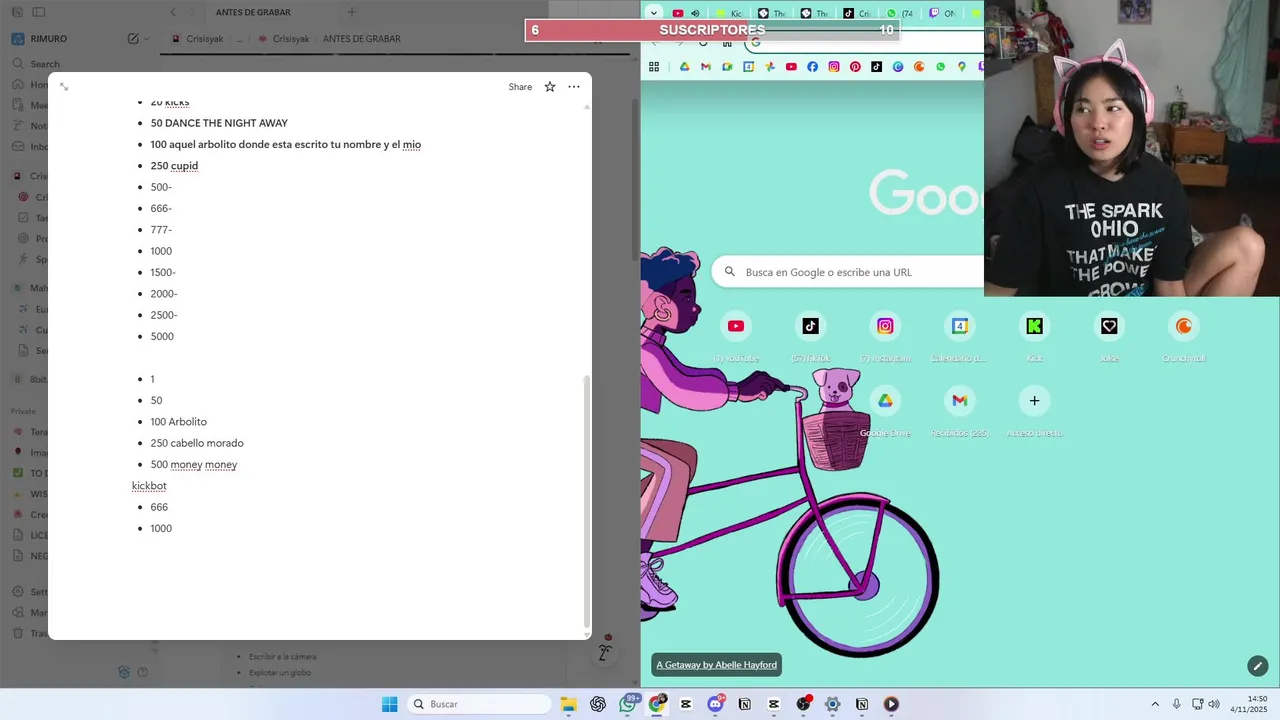Open Google Photos bookmark icon
The height and width of the screenshot is (720, 1280).
coord(770,67)
